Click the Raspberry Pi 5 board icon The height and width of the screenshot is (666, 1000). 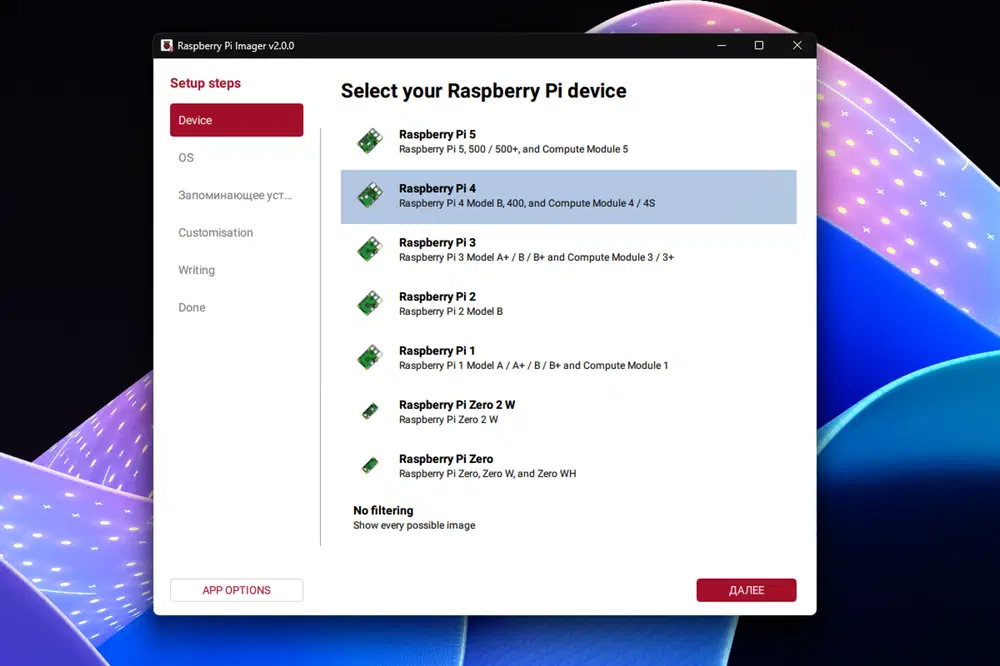pos(369,141)
